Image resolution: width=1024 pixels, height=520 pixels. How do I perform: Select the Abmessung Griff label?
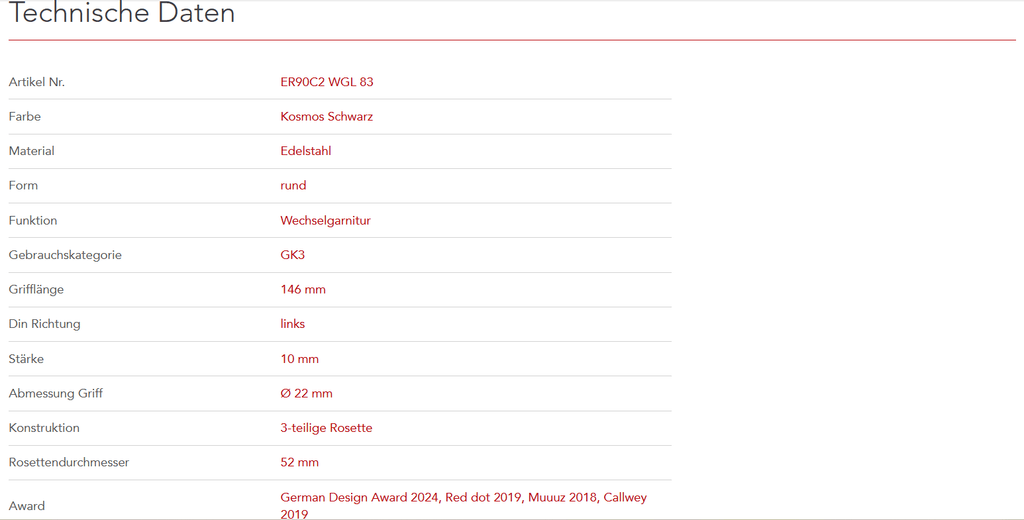point(55,393)
